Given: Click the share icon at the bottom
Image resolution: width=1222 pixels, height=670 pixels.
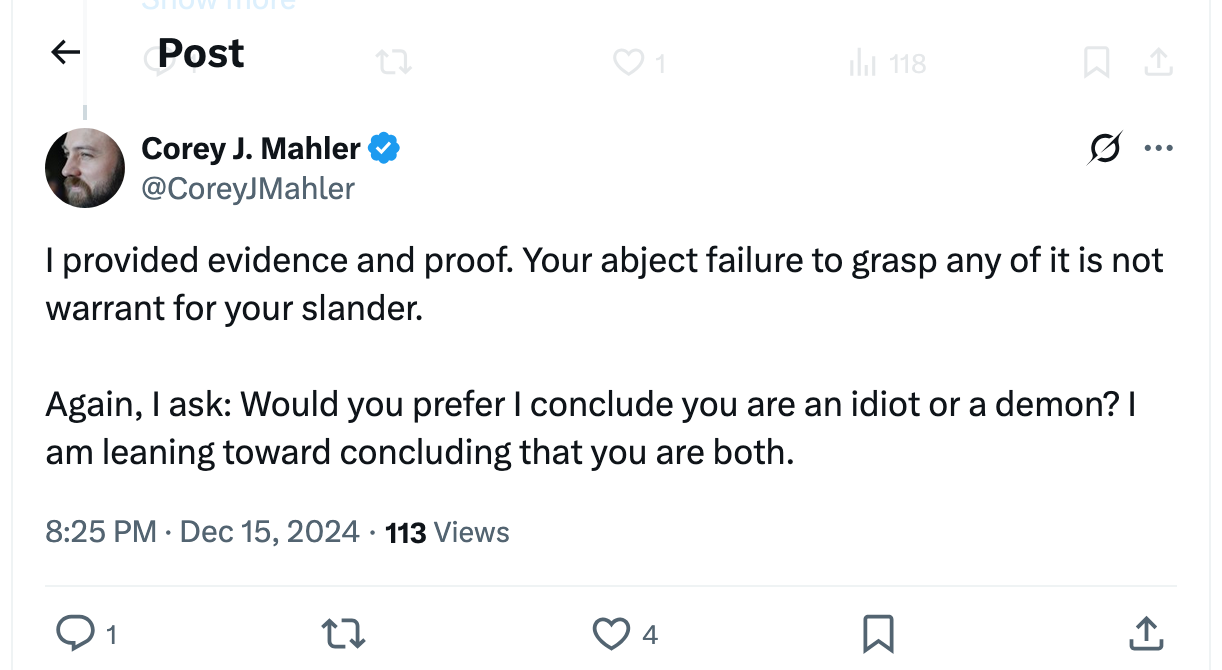Looking at the screenshot, I should coord(1146,632).
